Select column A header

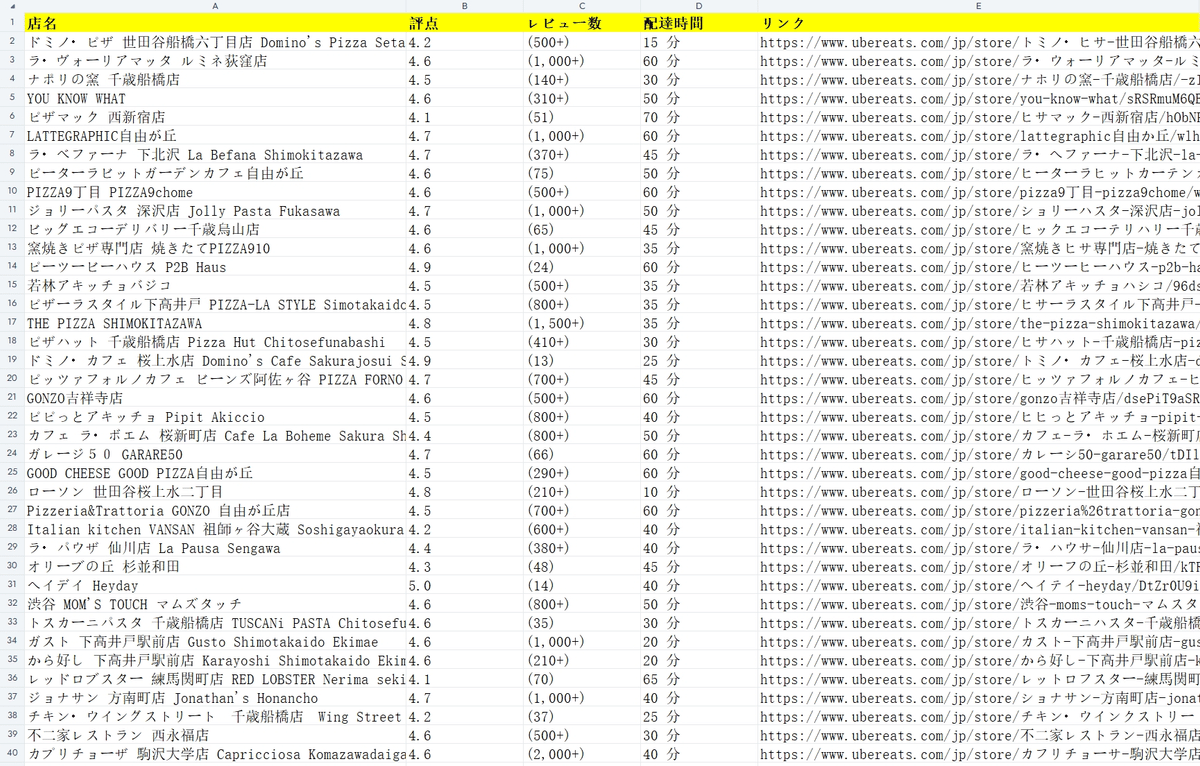pyautogui.click(x=215, y=6)
